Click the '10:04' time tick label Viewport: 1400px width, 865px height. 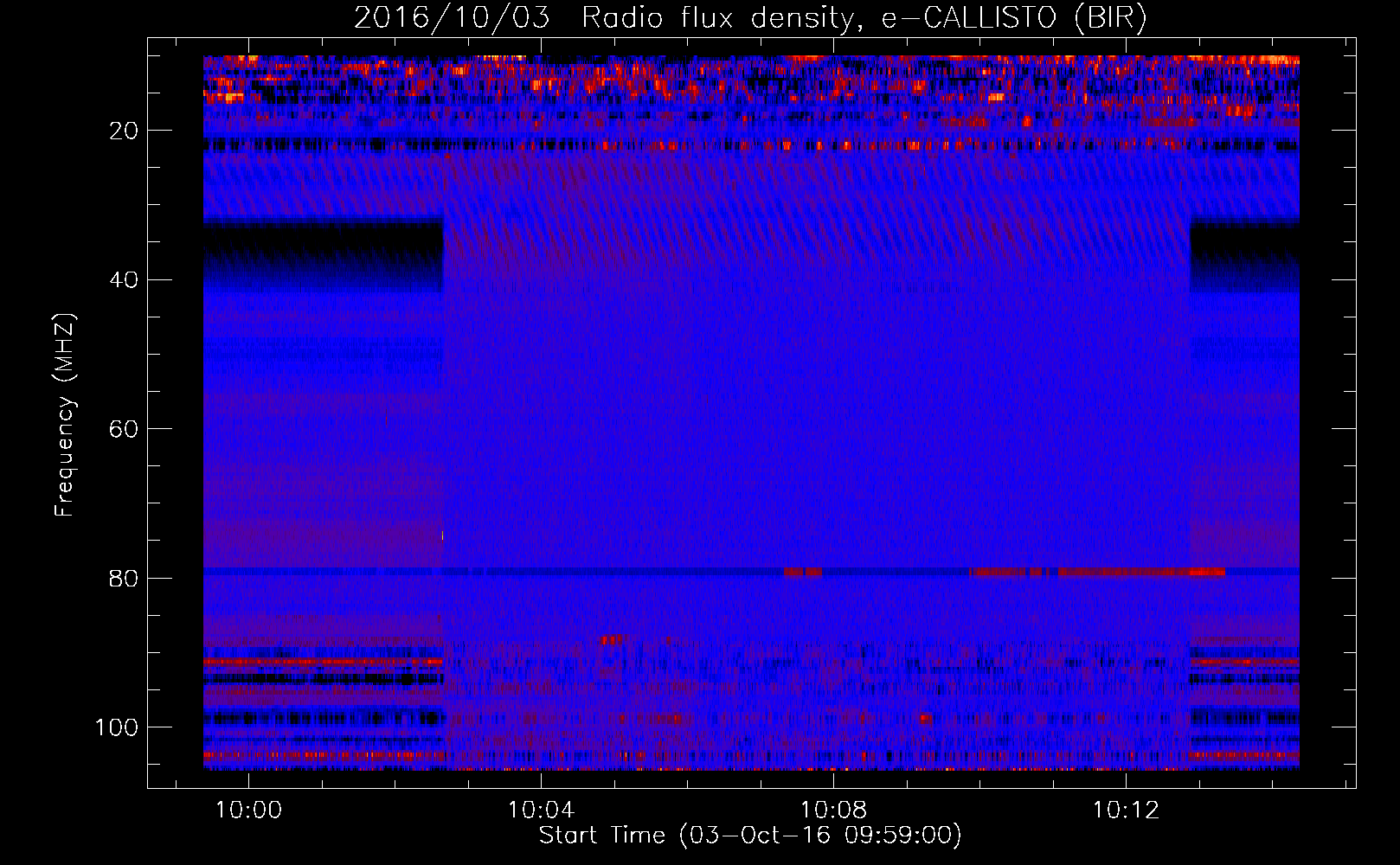541,811
